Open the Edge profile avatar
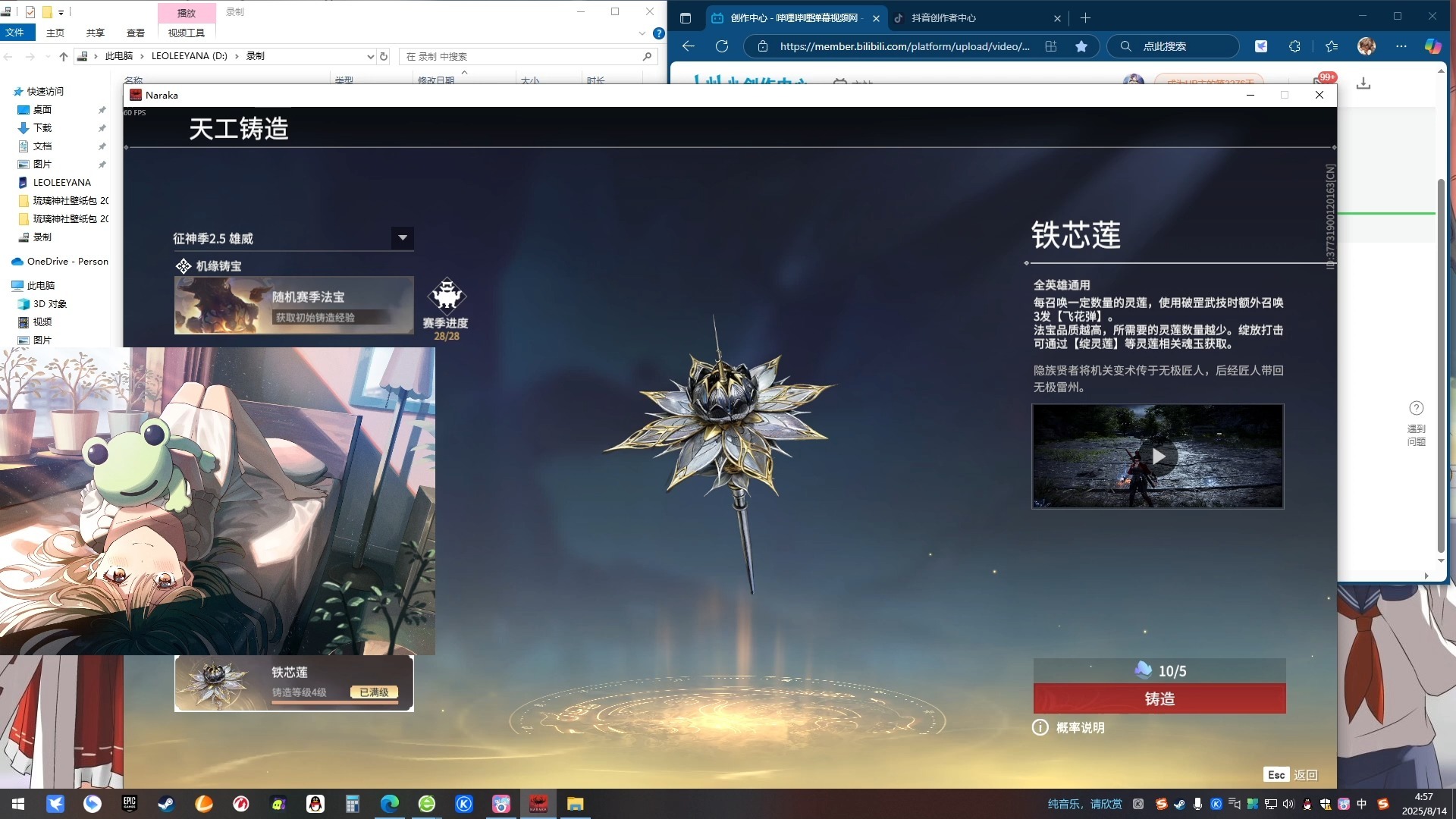 1367,46
